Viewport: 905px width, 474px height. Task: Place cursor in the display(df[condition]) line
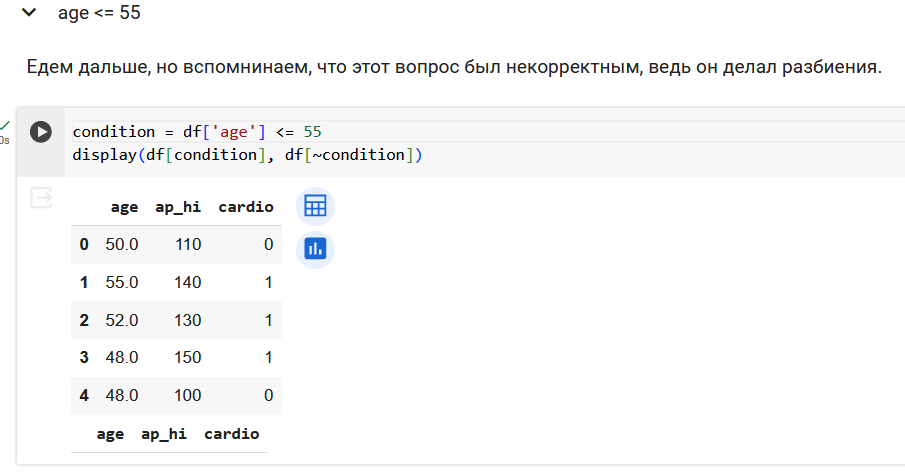pyautogui.click(x=247, y=155)
